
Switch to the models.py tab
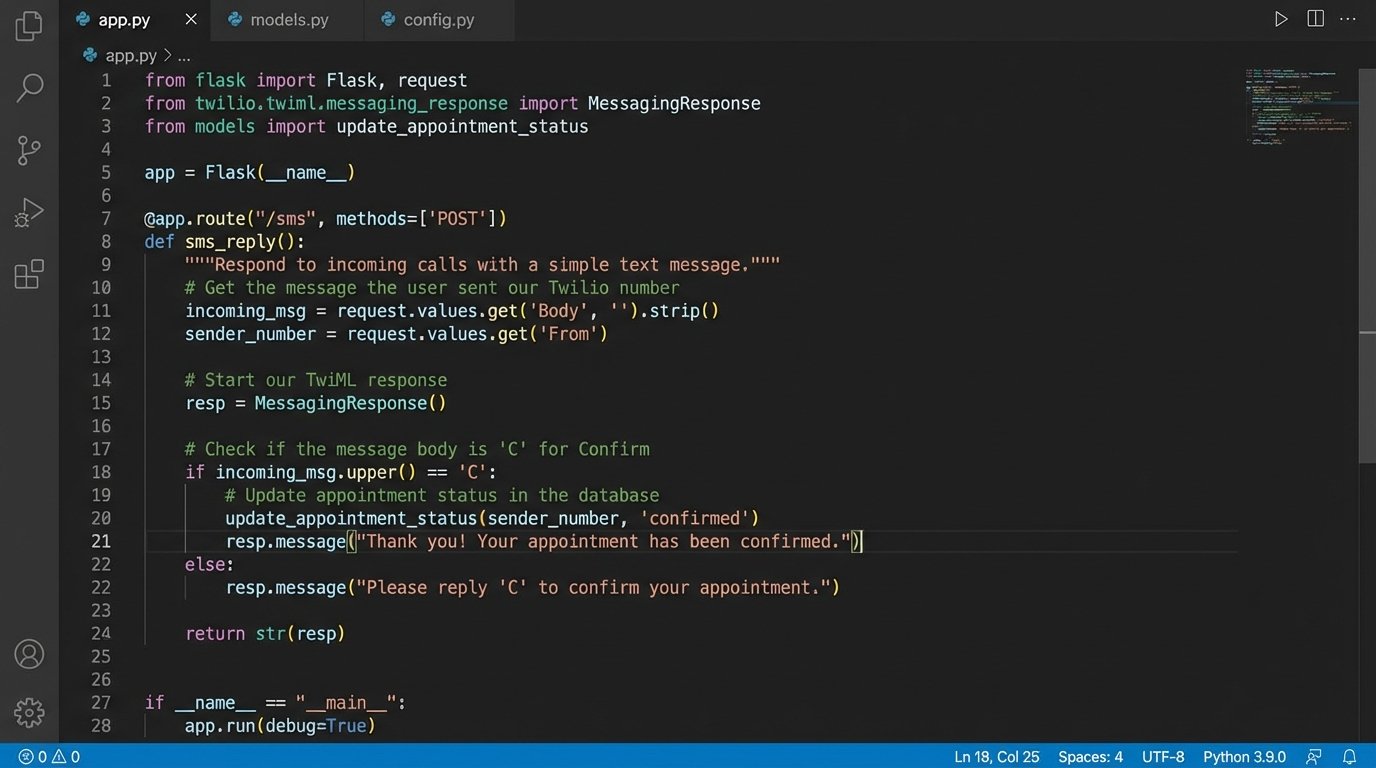pyautogui.click(x=289, y=20)
